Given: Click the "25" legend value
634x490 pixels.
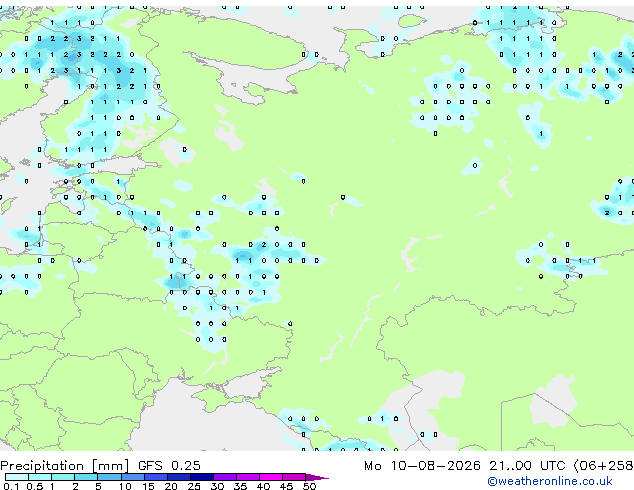Looking at the screenshot, I should tap(194, 486).
